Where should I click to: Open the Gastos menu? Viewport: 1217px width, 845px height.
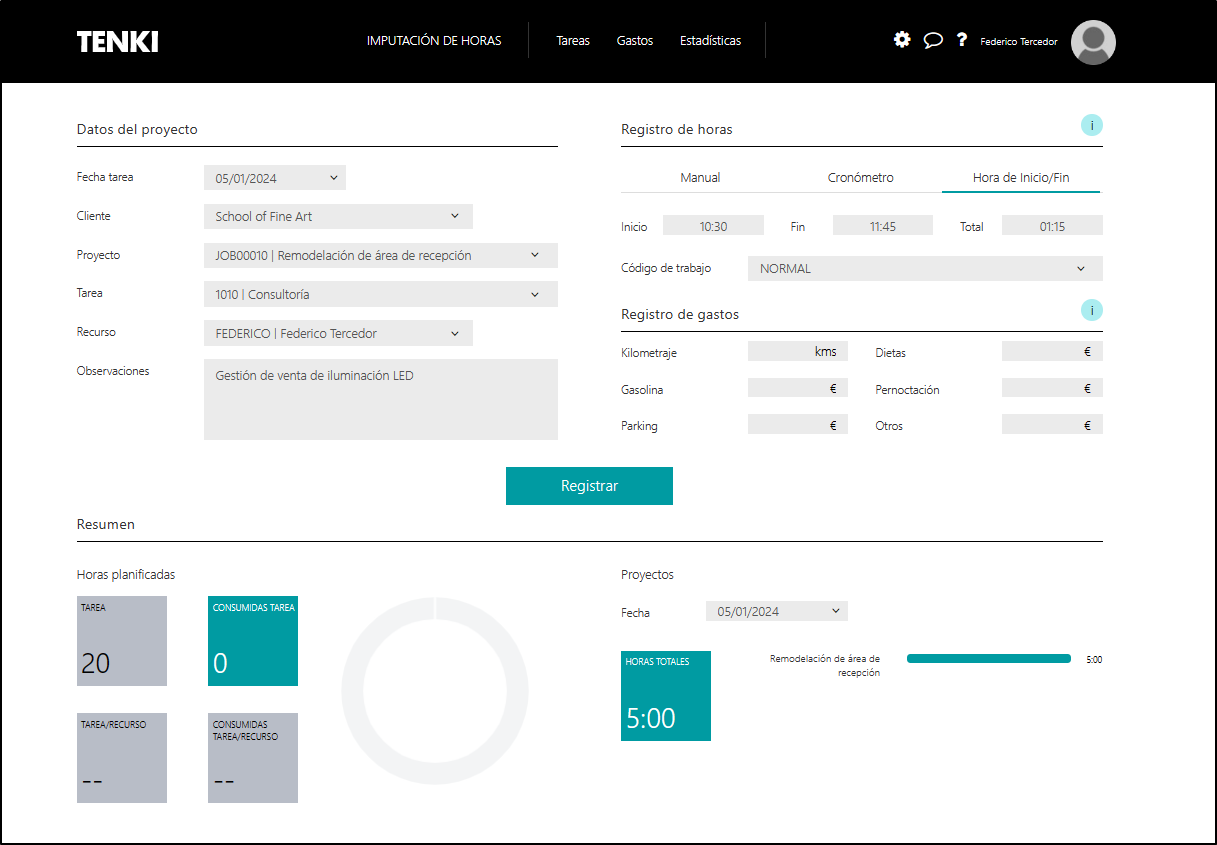click(635, 41)
